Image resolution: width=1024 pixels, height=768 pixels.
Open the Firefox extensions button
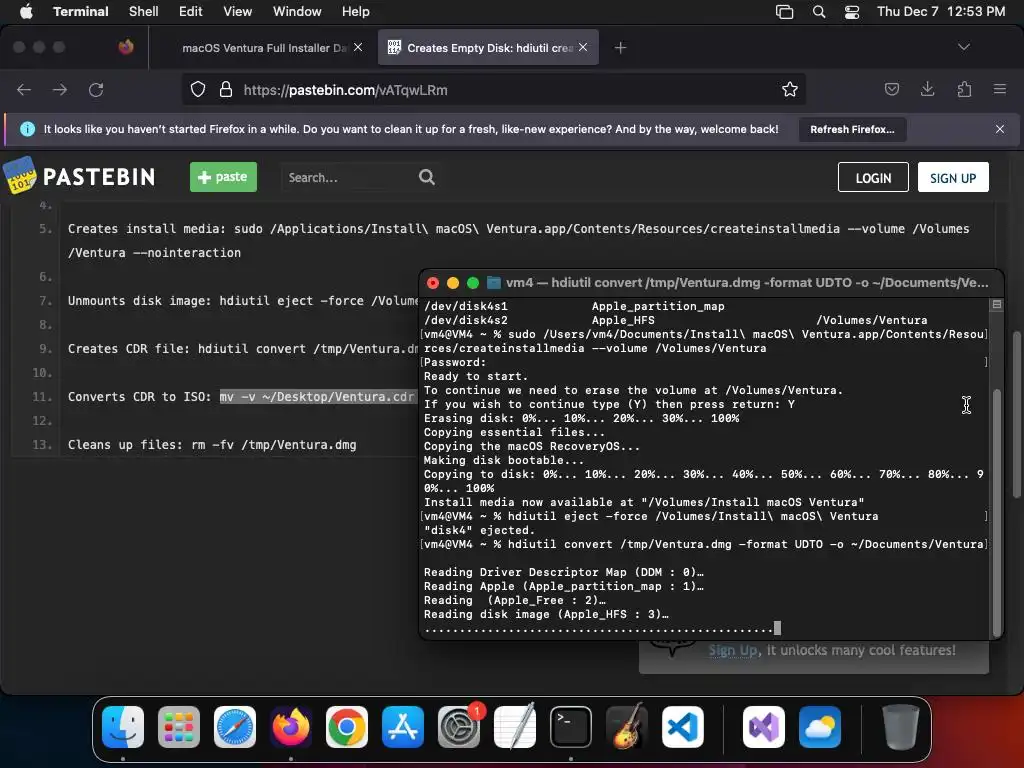[964, 89]
